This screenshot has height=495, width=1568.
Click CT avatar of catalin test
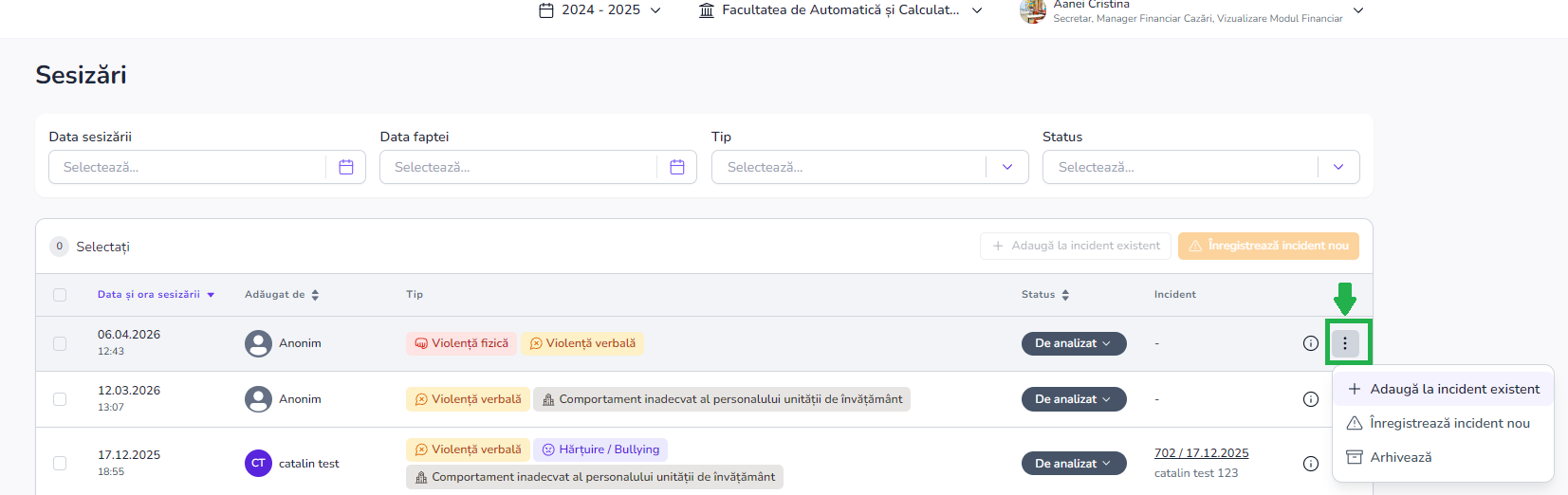258,464
